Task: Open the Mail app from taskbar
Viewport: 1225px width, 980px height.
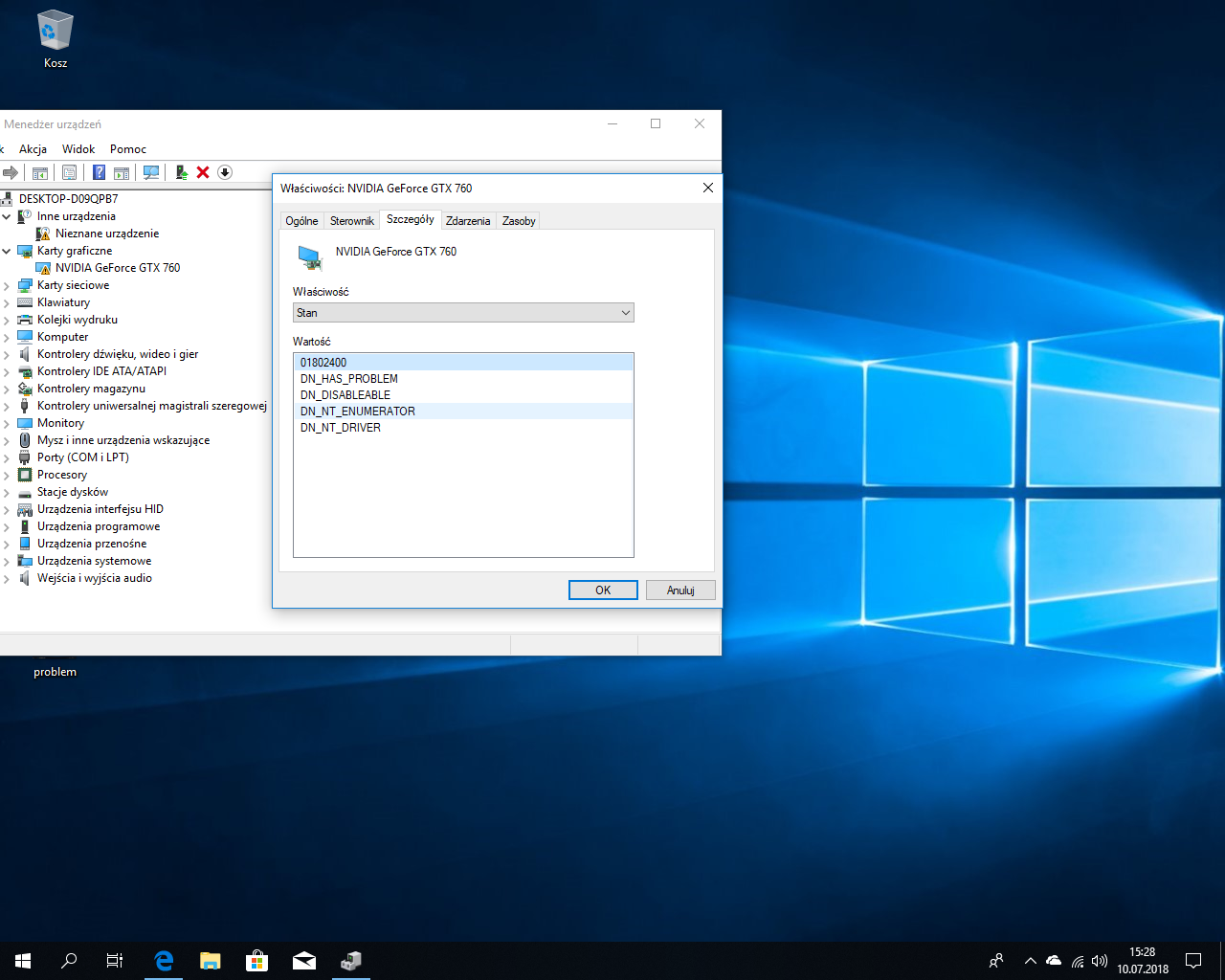Action: click(x=304, y=961)
